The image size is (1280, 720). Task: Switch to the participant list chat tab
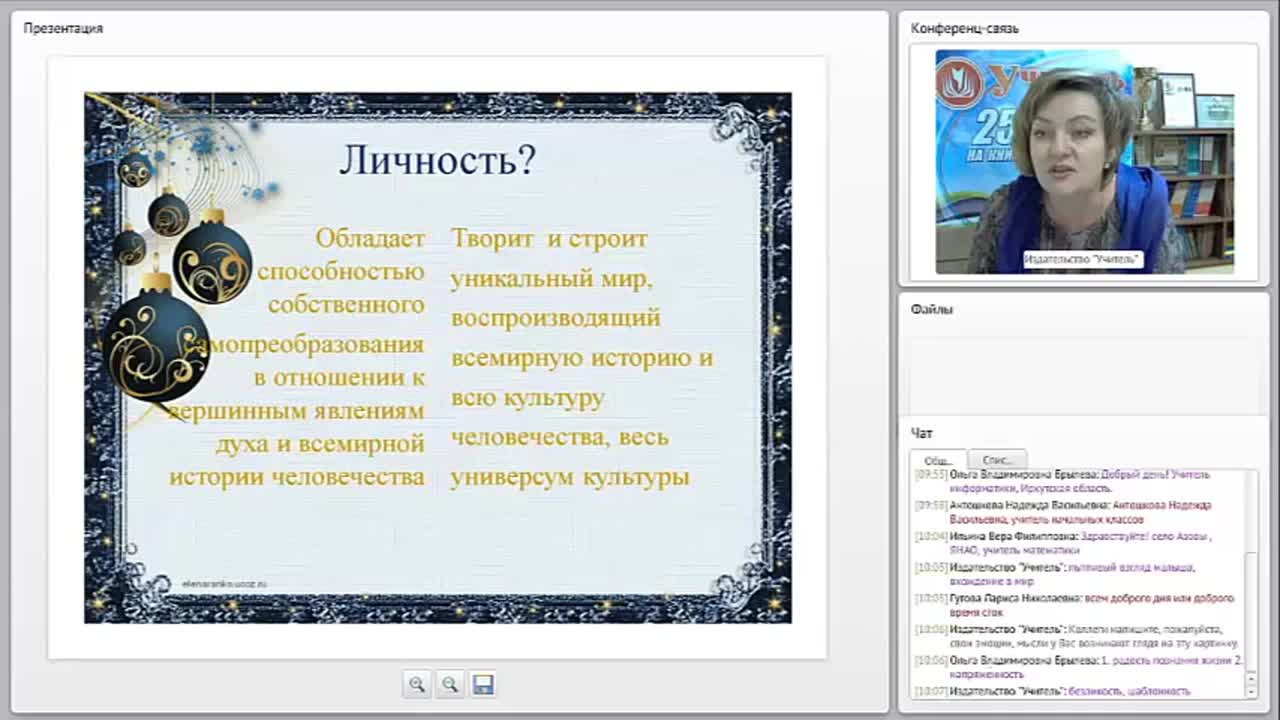point(997,460)
